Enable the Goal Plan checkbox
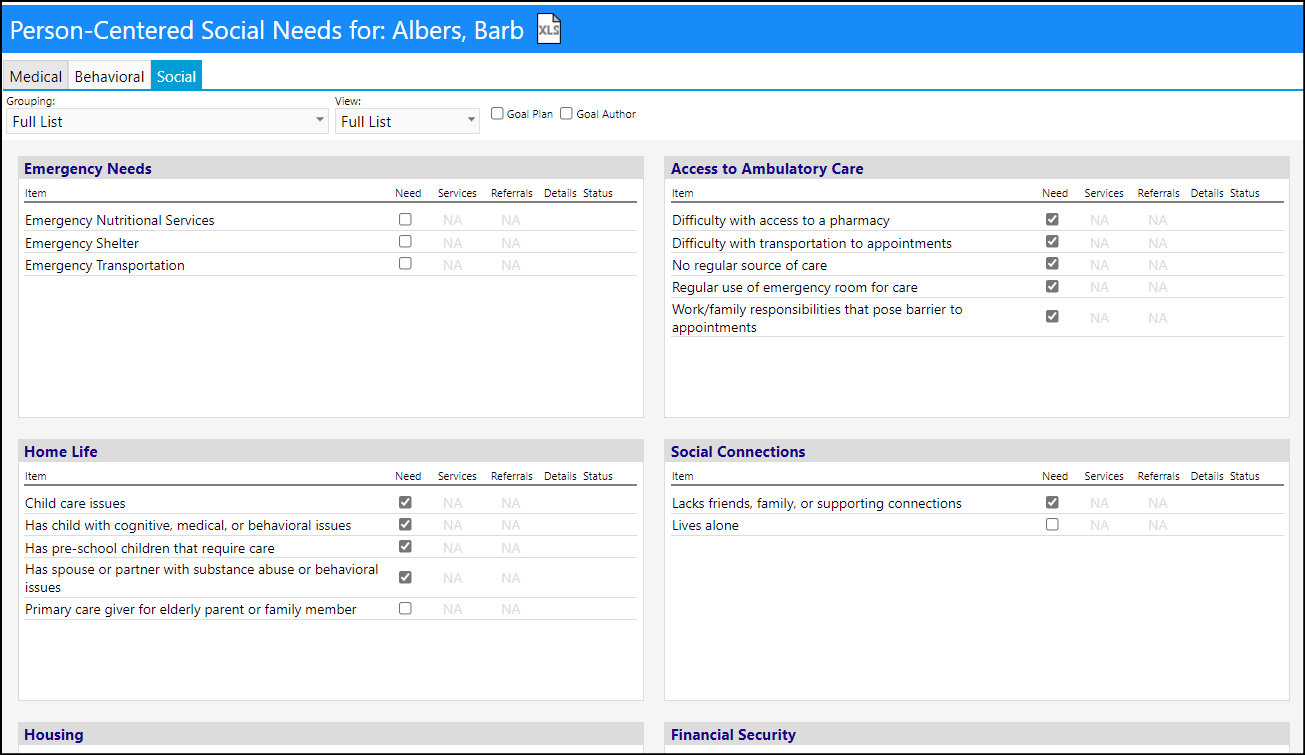The image size is (1305, 755). click(497, 114)
